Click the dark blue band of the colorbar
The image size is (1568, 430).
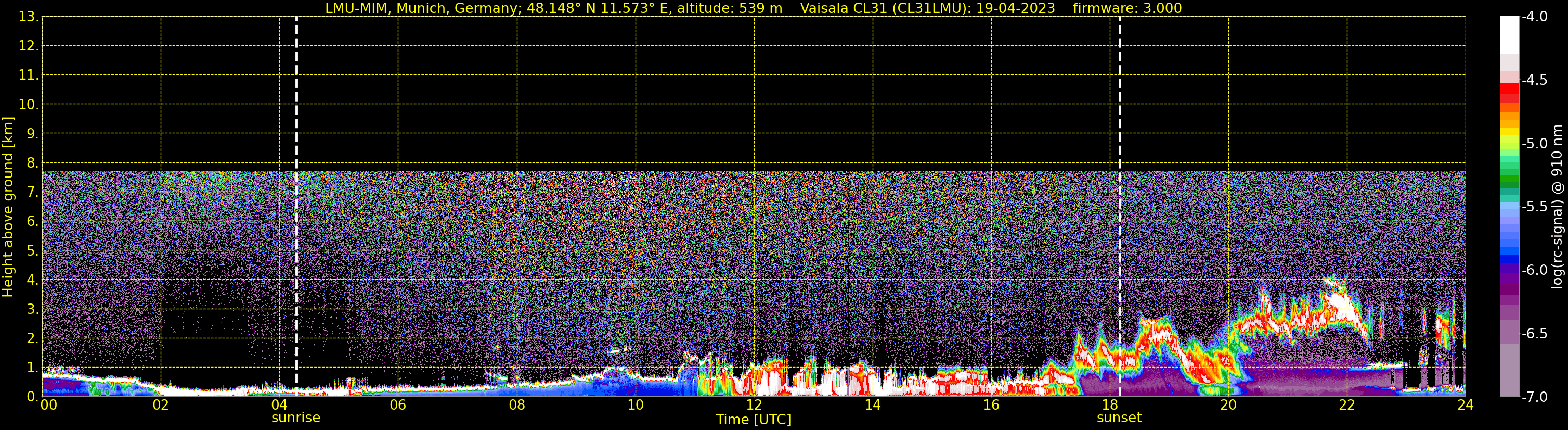click(x=1509, y=259)
